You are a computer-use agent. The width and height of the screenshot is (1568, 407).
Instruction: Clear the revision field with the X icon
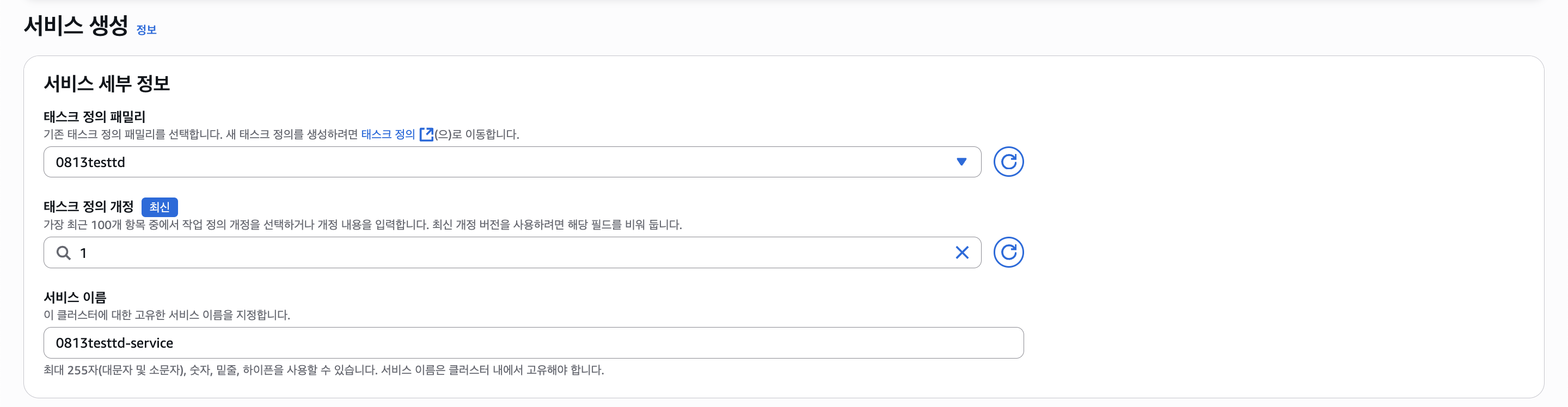click(x=961, y=252)
